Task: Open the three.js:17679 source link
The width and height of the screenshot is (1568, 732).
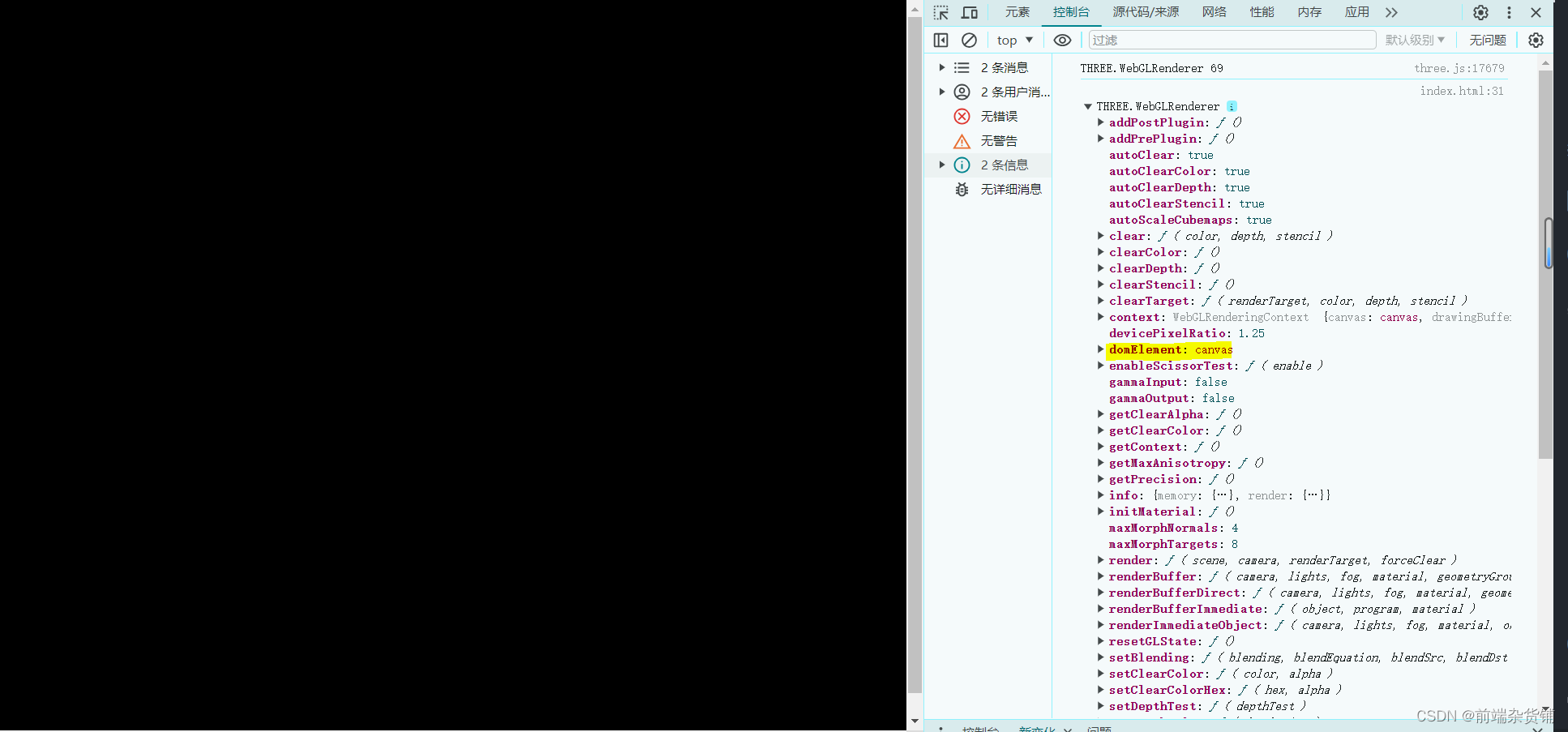Action: point(1459,68)
